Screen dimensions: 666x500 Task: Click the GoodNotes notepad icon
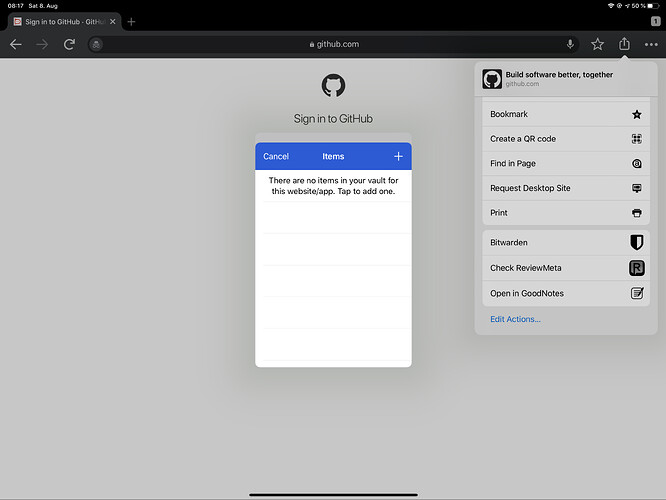pos(637,293)
